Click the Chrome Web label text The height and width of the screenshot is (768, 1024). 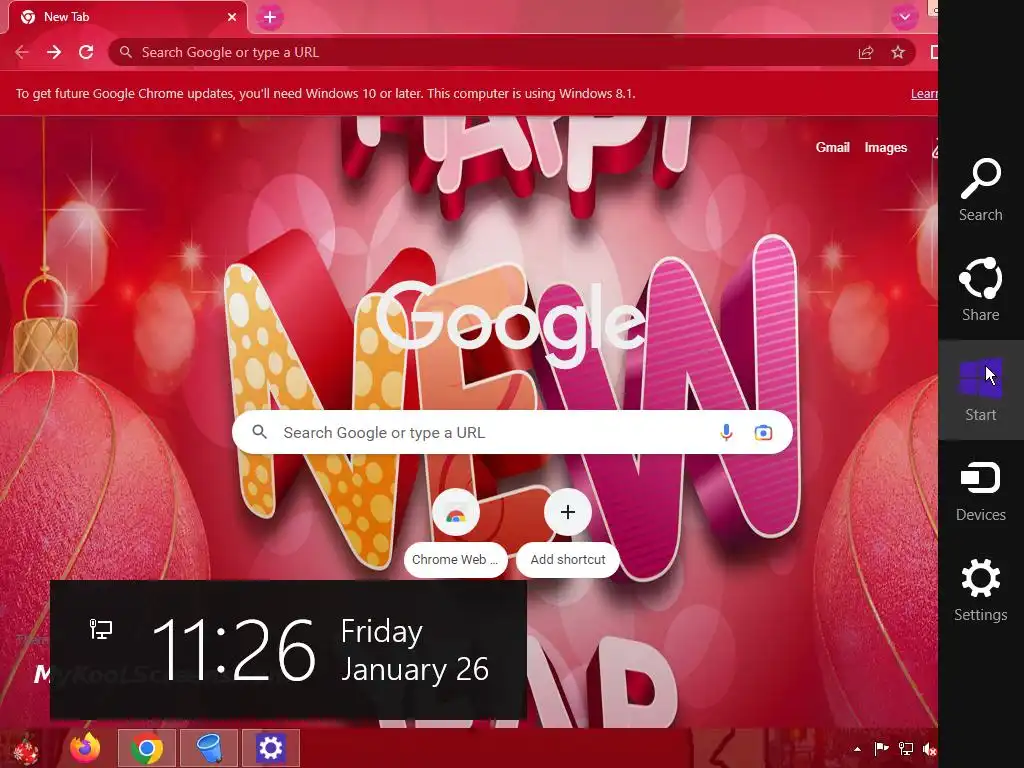pyautogui.click(x=455, y=560)
